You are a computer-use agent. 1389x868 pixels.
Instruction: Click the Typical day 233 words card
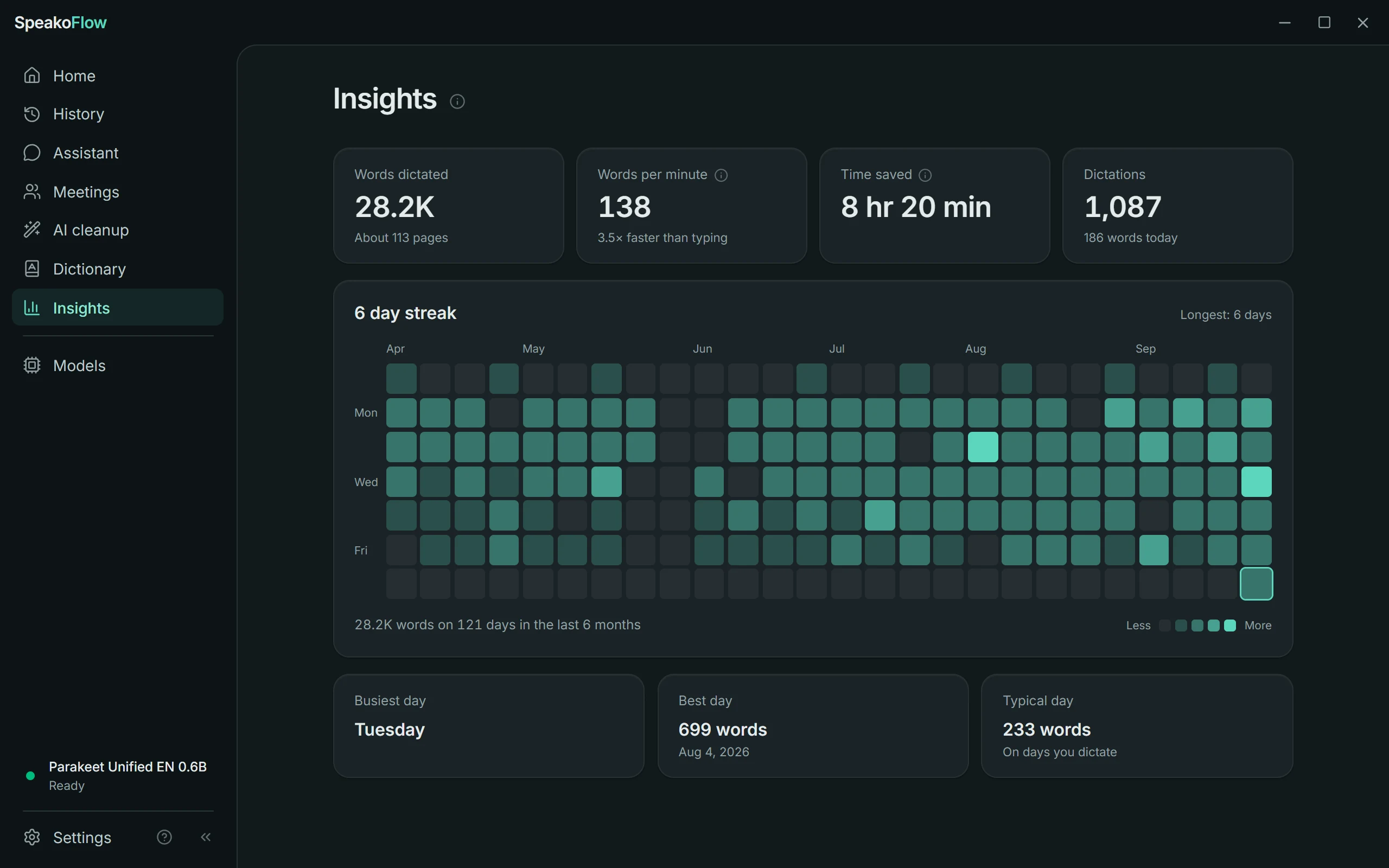pyautogui.click(x=1137, y=726)
